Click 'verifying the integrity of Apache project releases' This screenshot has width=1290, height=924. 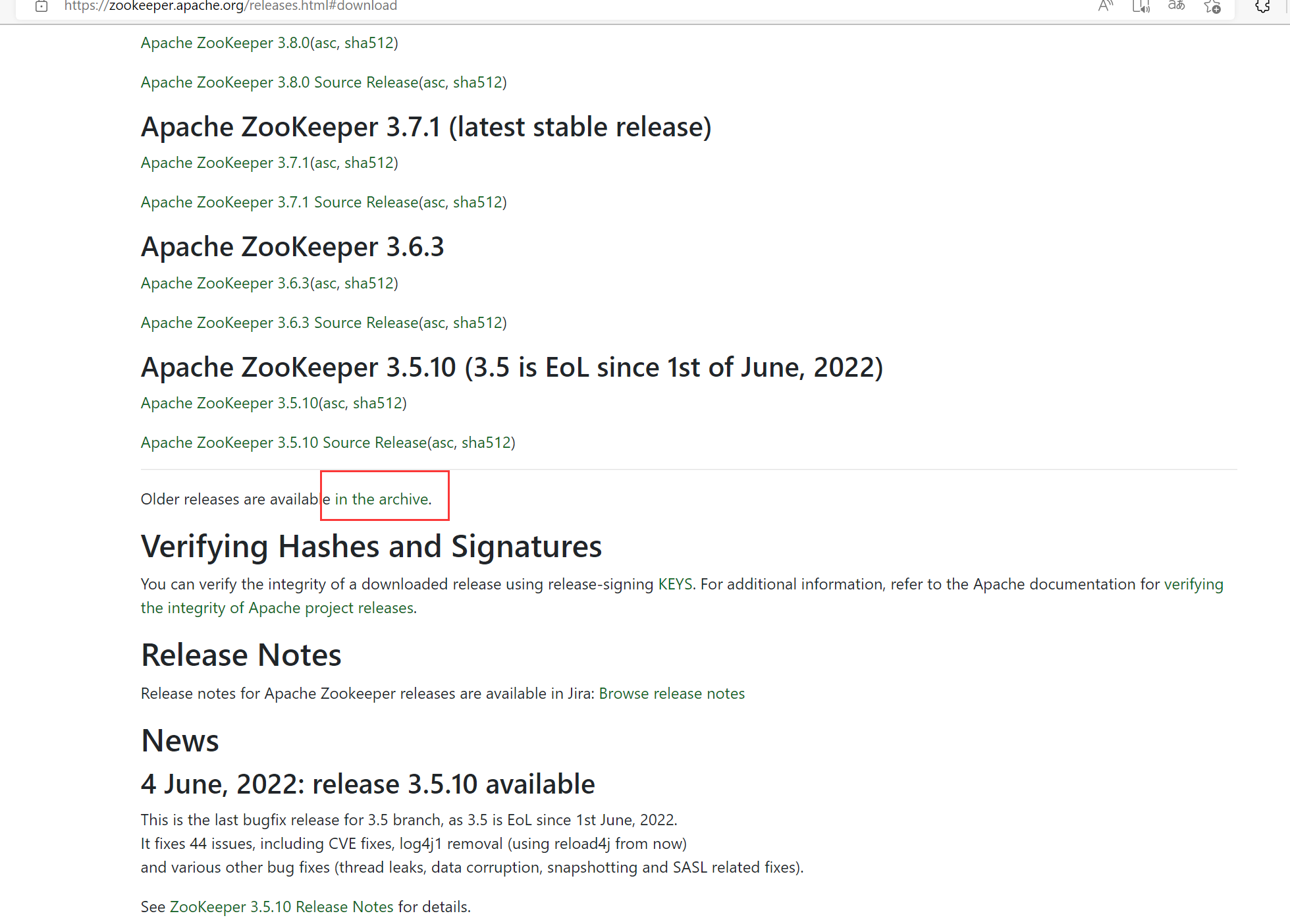coord(277,608)
